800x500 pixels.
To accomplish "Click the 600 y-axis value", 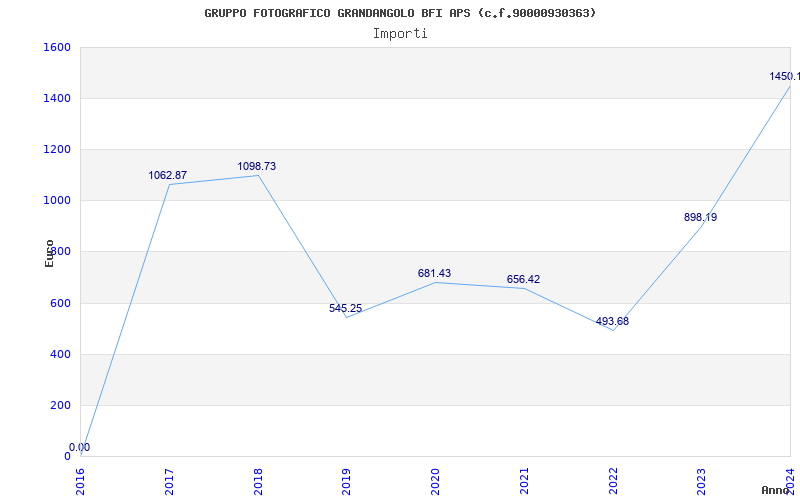I will tap(60, 303).
